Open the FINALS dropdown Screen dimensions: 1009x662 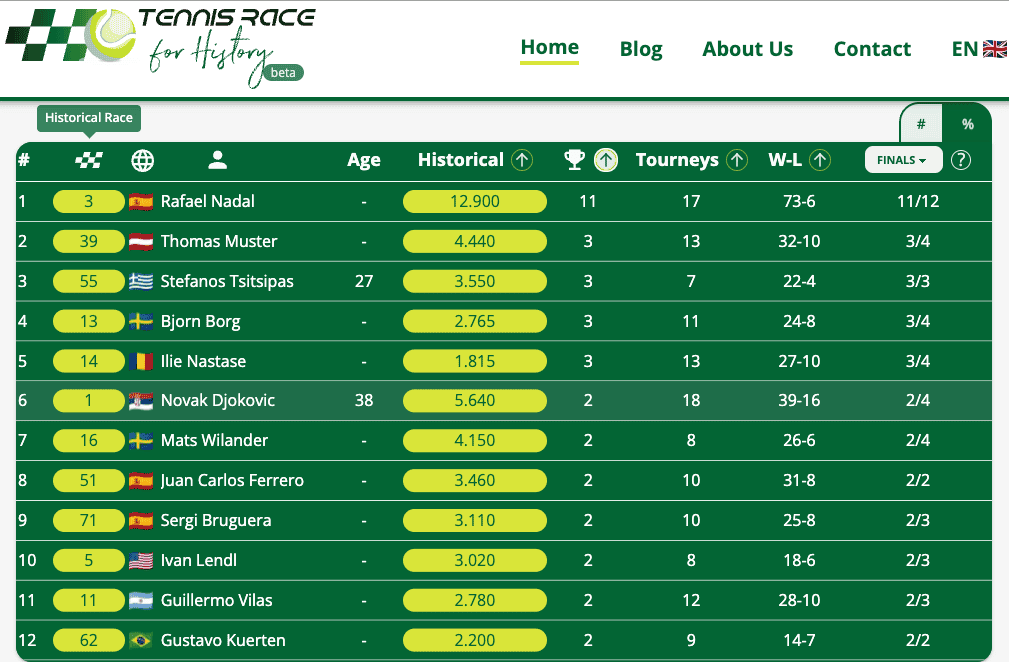[x=903, y=160]
